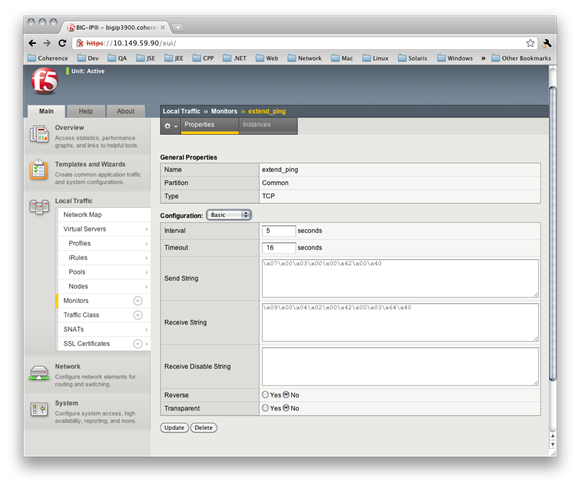Click the System settings icon
580x488 pixels.
(39, 409)
